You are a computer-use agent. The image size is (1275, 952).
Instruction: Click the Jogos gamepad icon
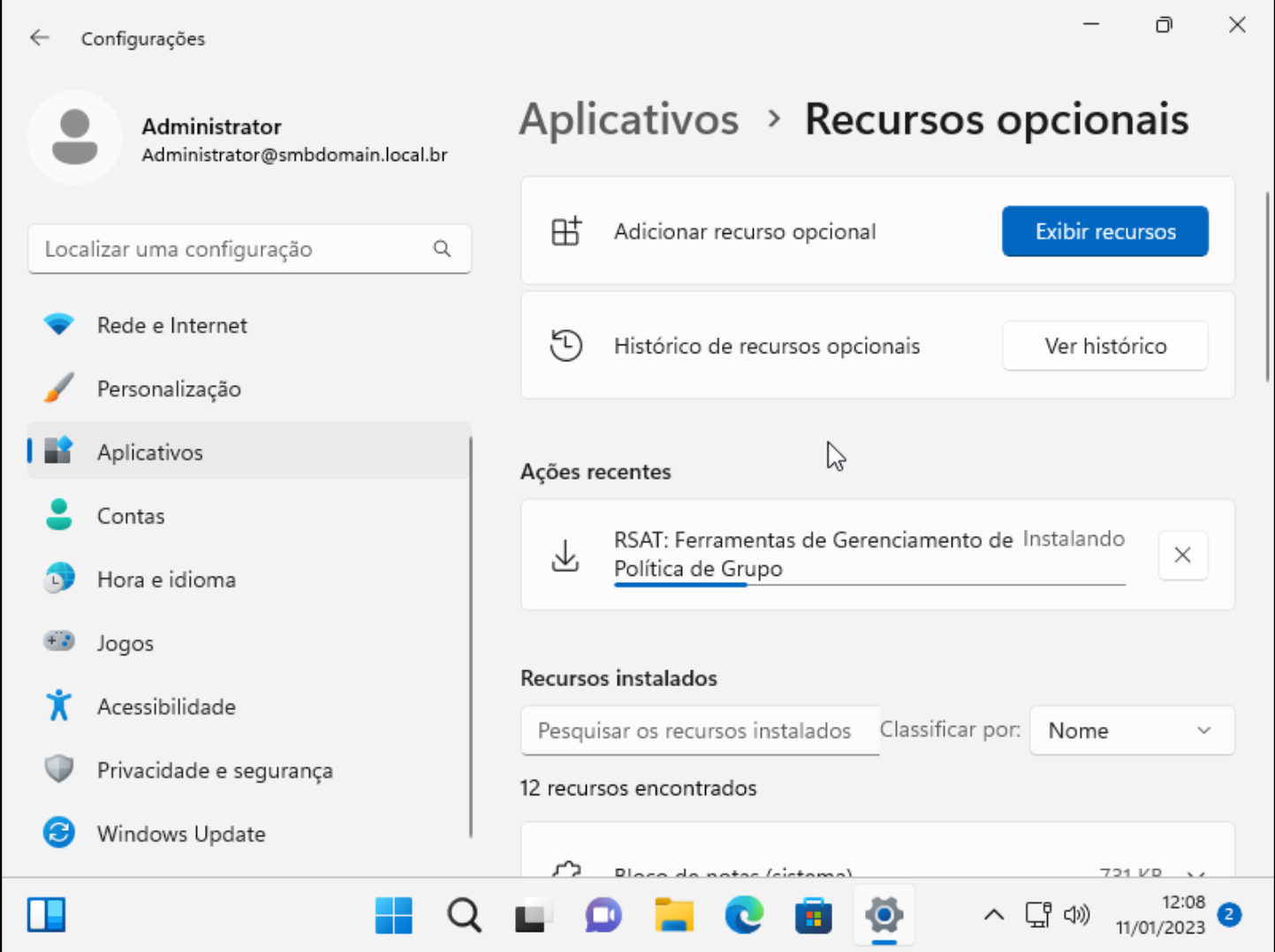(59, 641)
